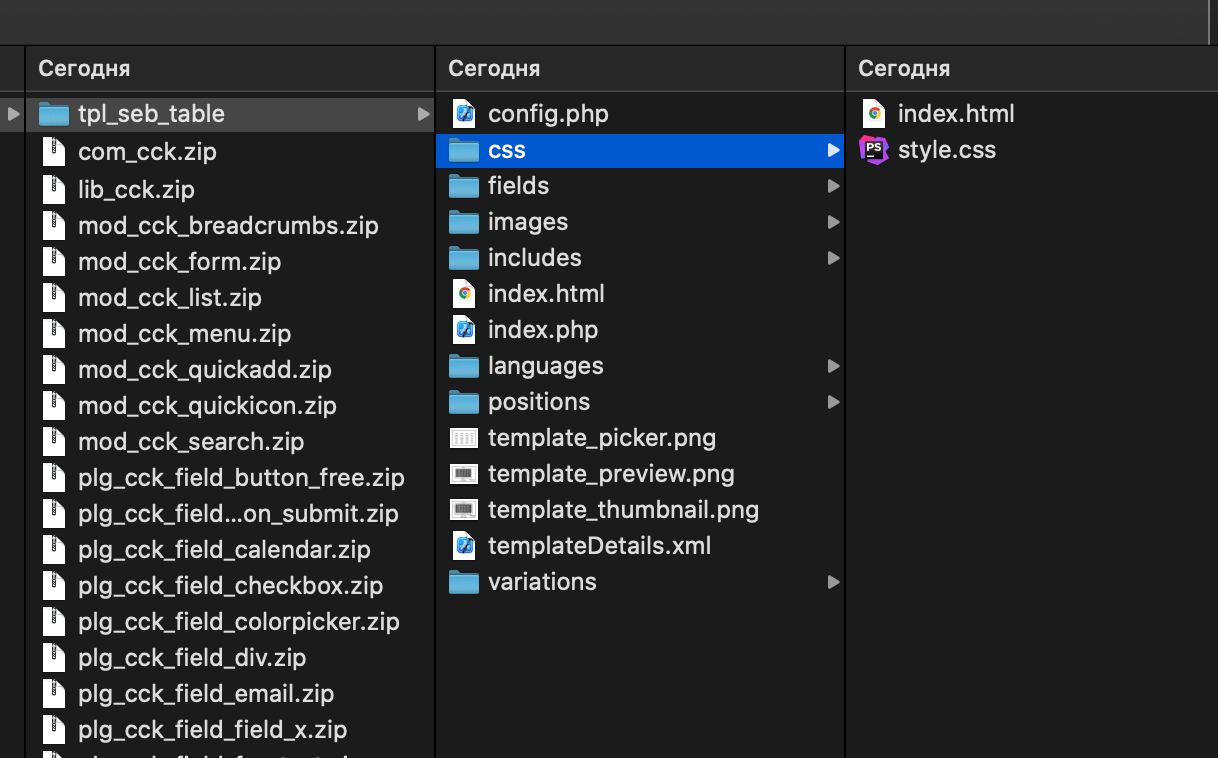Expand the languages folder chevron
Screen dimensions: 1218x758
pyautogui.click(x=833, y=366)
